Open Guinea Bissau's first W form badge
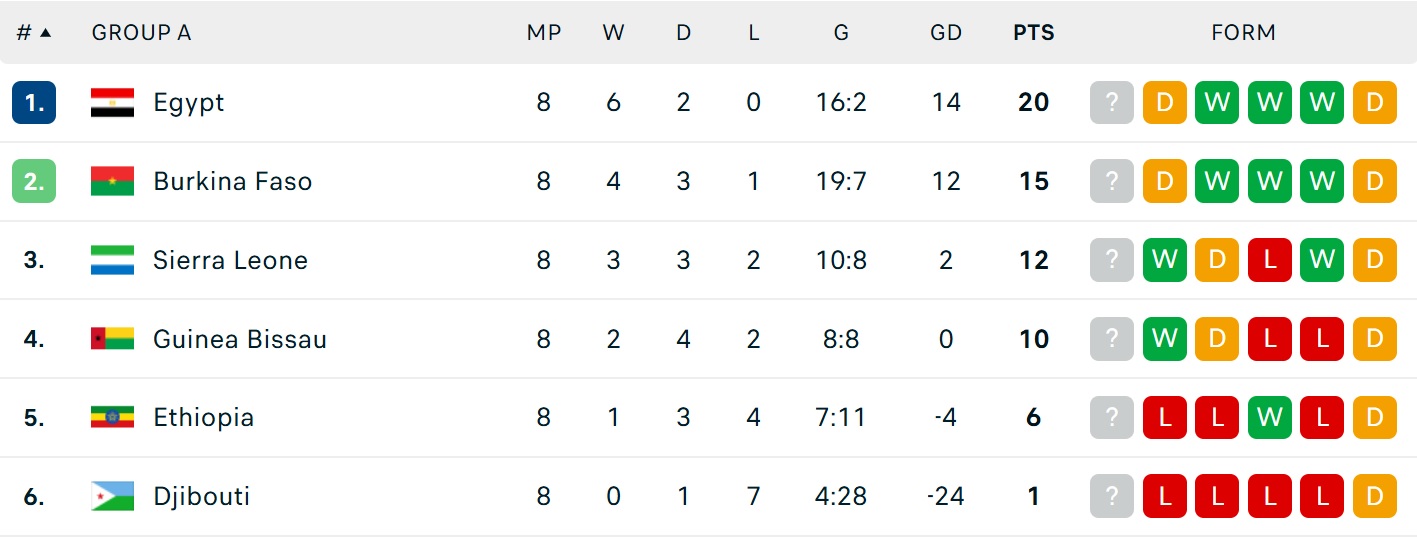Image resolution: width=1417 pixels, height=539 pixels. tap(1164, 339)
